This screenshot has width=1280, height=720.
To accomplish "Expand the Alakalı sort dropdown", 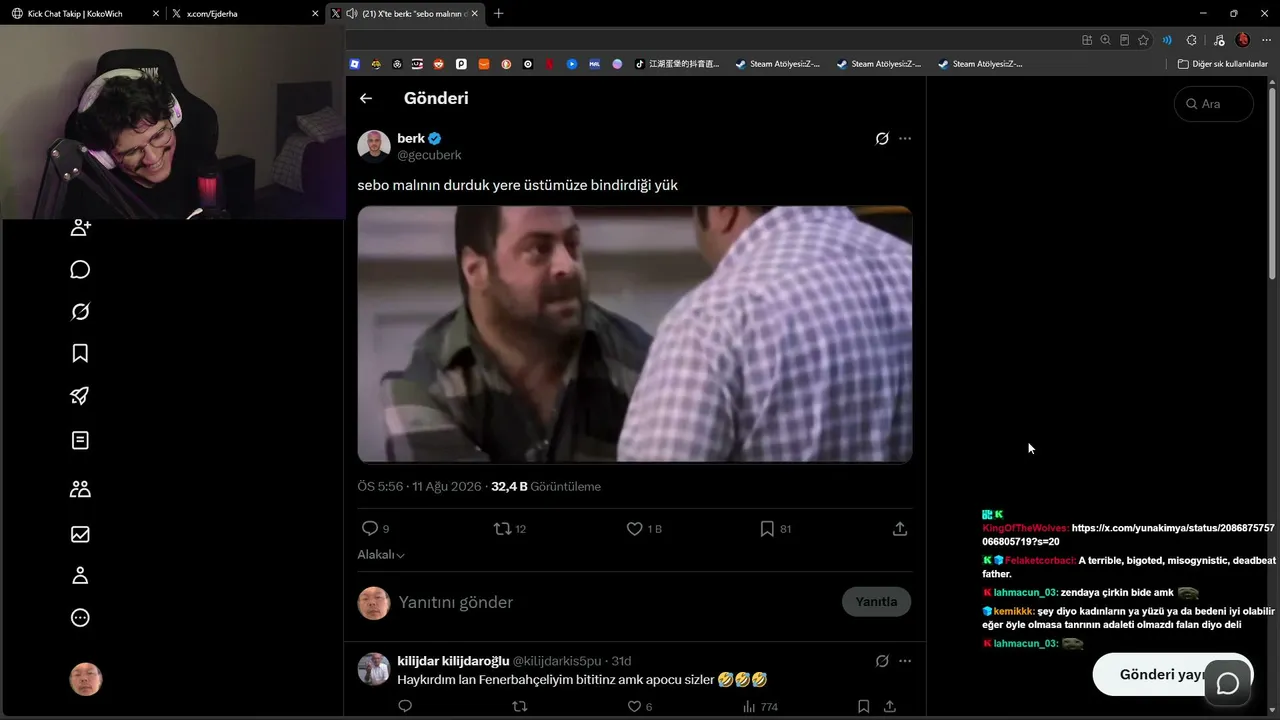I will click(x=381, y=555).
